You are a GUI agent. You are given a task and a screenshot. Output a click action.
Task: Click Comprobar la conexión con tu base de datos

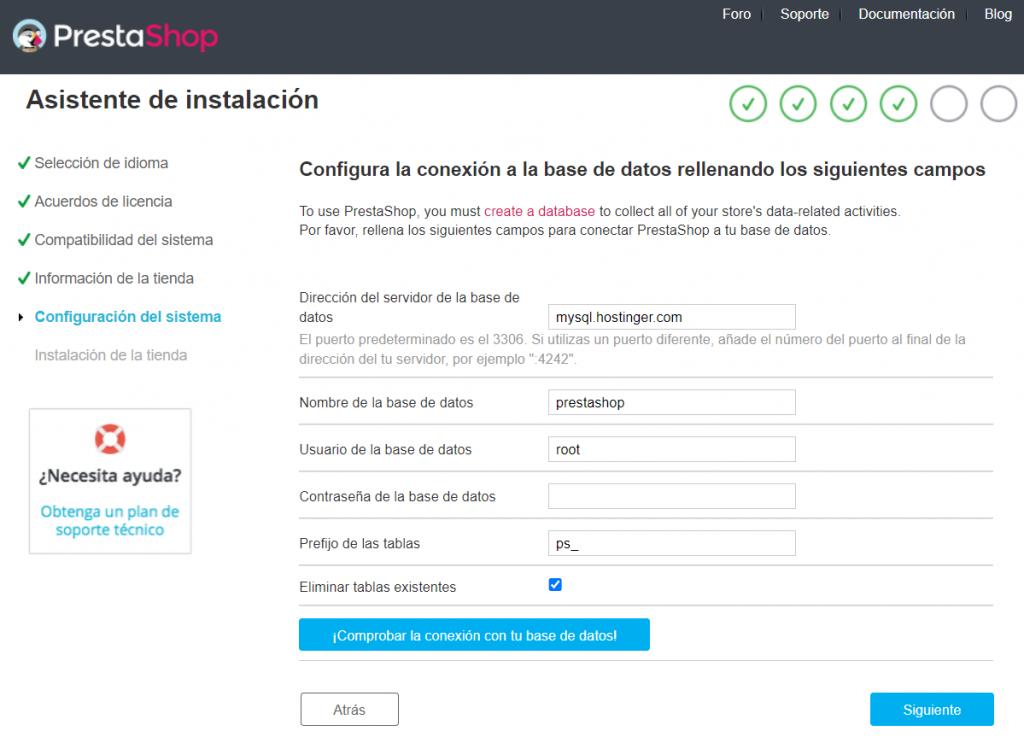pos(474,634)
